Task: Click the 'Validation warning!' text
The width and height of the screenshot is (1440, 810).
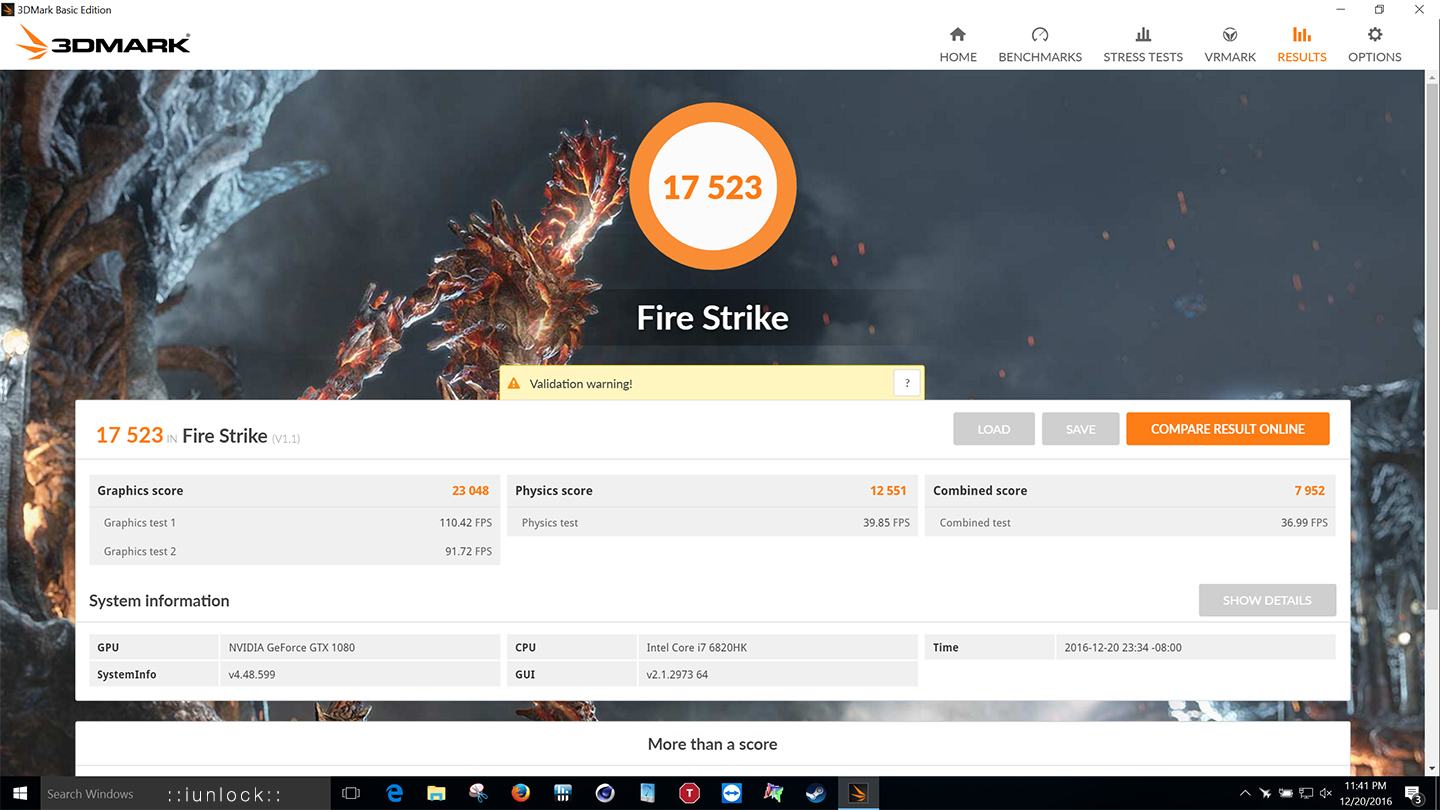Action: tap(581, 384)
